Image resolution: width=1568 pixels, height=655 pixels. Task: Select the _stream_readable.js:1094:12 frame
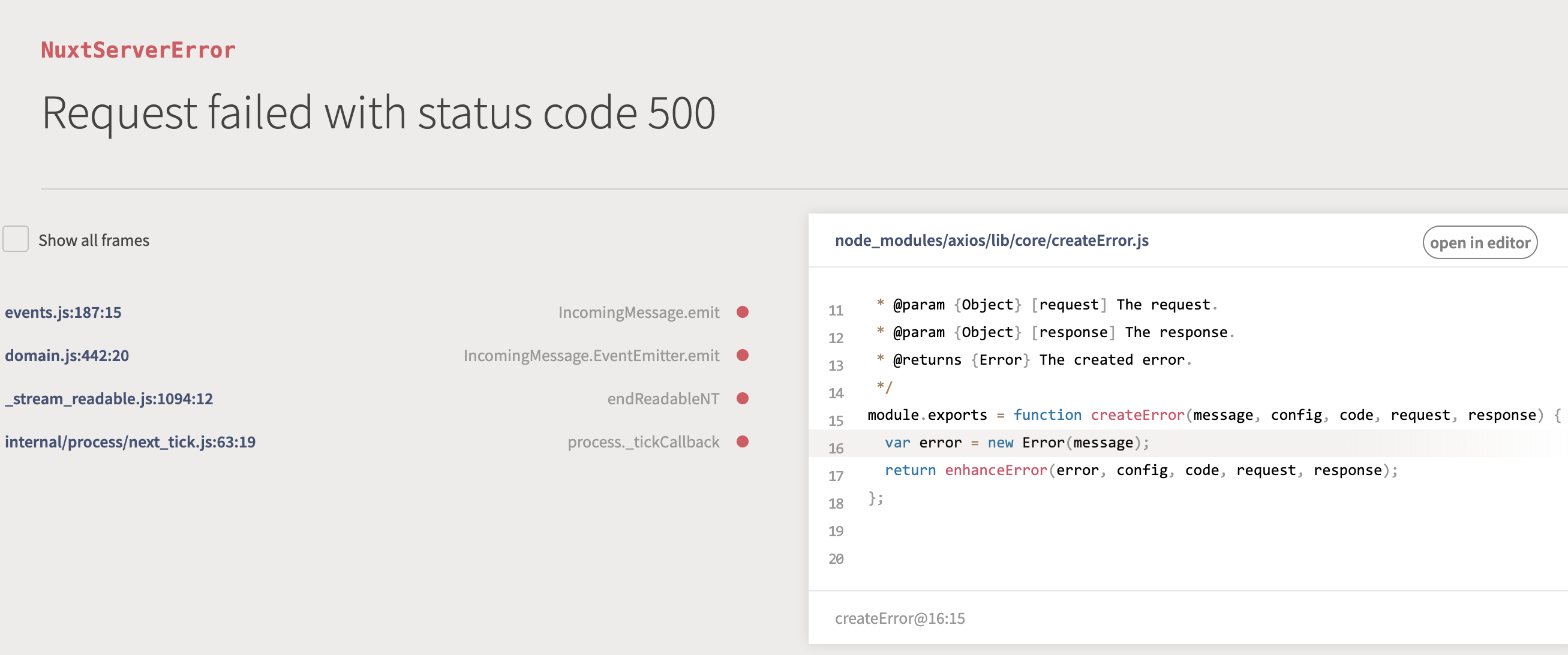(109, 399)
